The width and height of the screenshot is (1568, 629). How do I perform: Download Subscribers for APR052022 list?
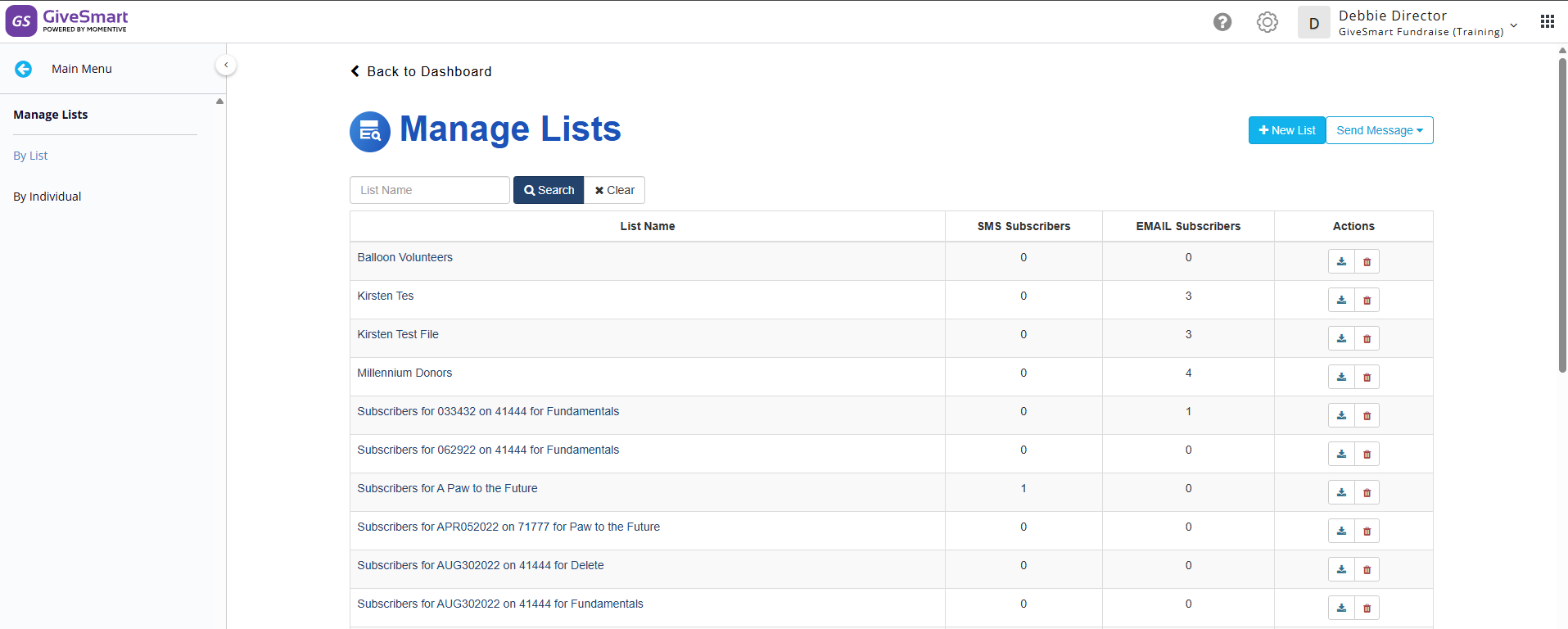(x=1341, y=531)
